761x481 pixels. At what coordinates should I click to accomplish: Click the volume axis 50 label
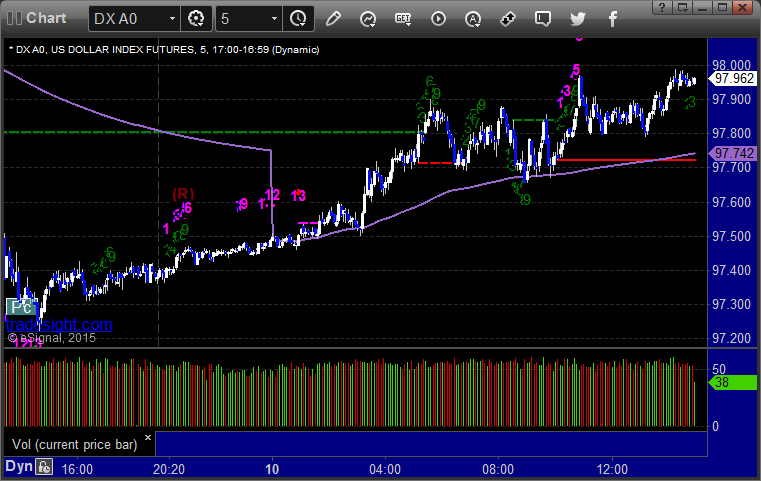[719, 369]
